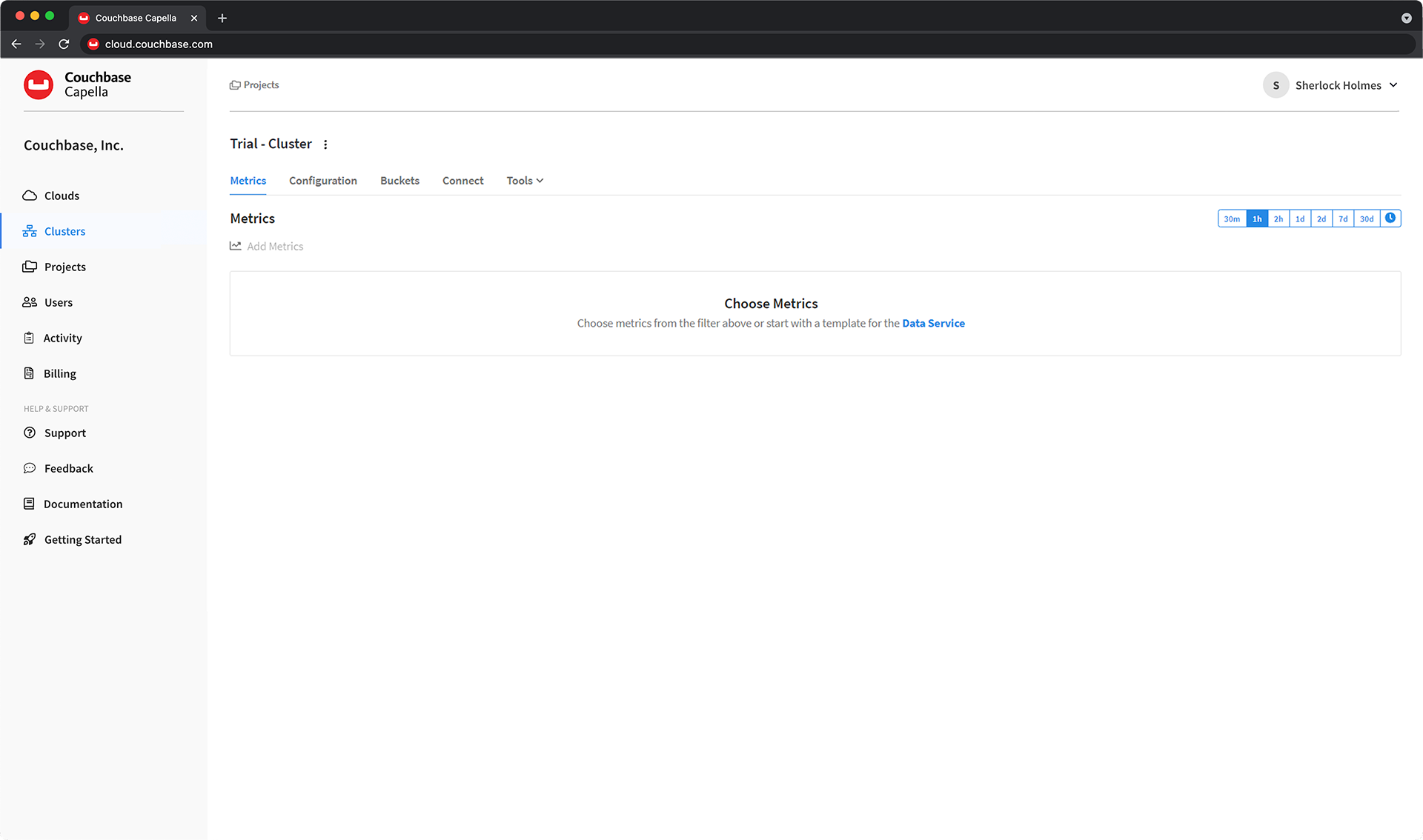Open Getting Started label in sidebar
The width and height of the screenshot is (1423, 840).
pyautogui.click(x=83, y=539)
